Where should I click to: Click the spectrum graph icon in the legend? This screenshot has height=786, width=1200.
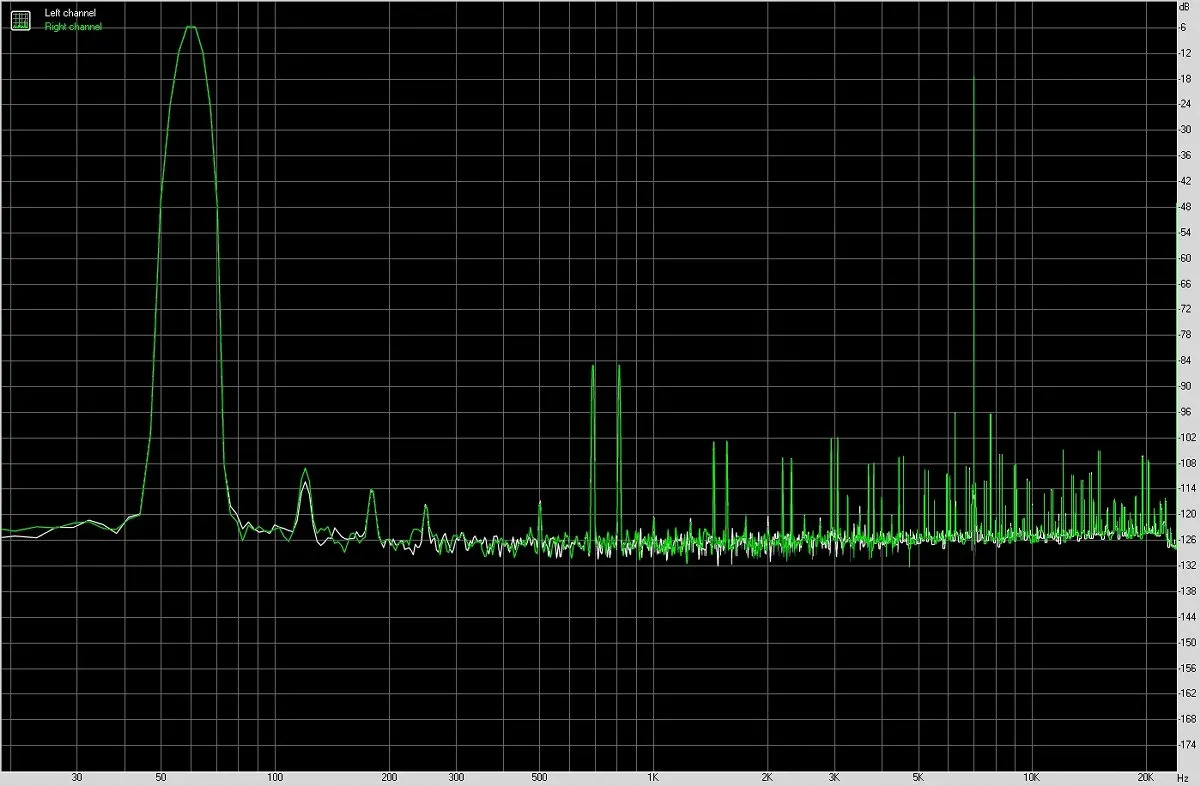pos(20,19)
